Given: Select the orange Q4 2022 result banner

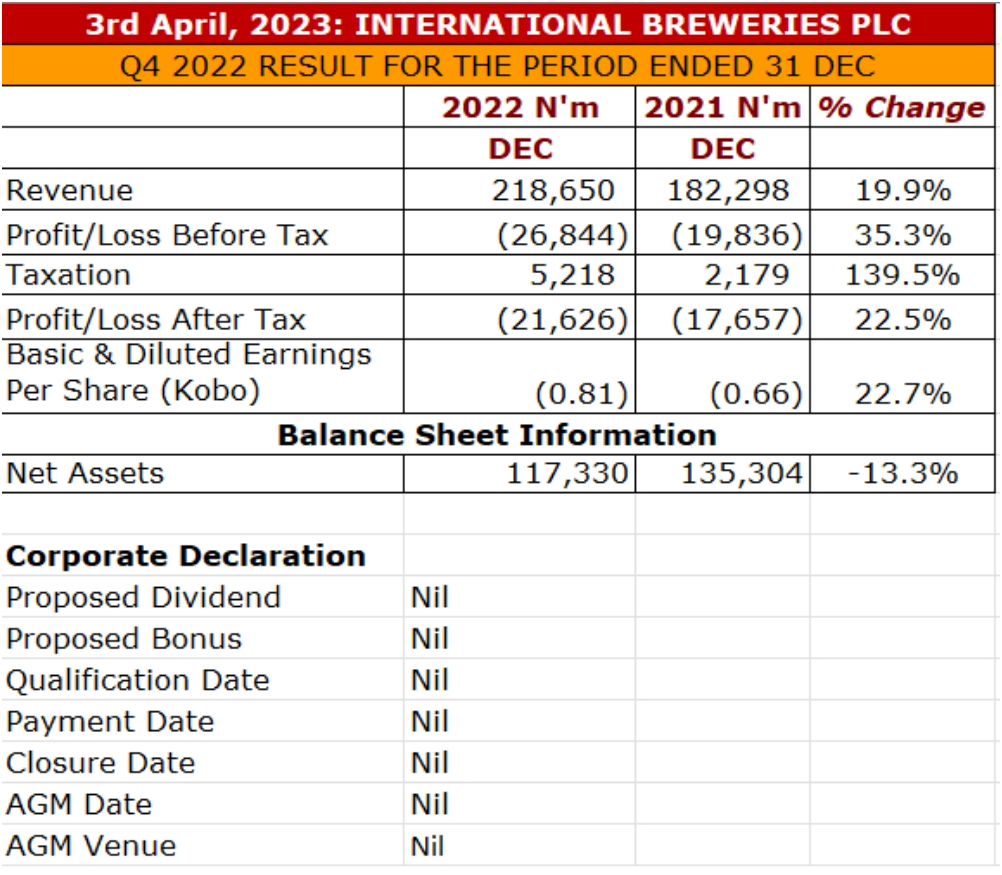Looking at the screenshot, I should (x=499, y=66).
